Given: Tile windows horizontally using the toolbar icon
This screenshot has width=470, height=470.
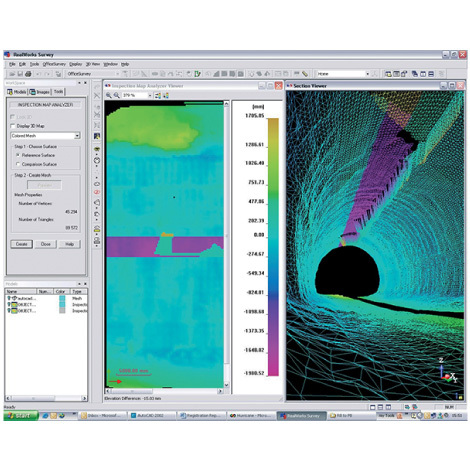Looking at the screenshot, I should coord(431,74).
